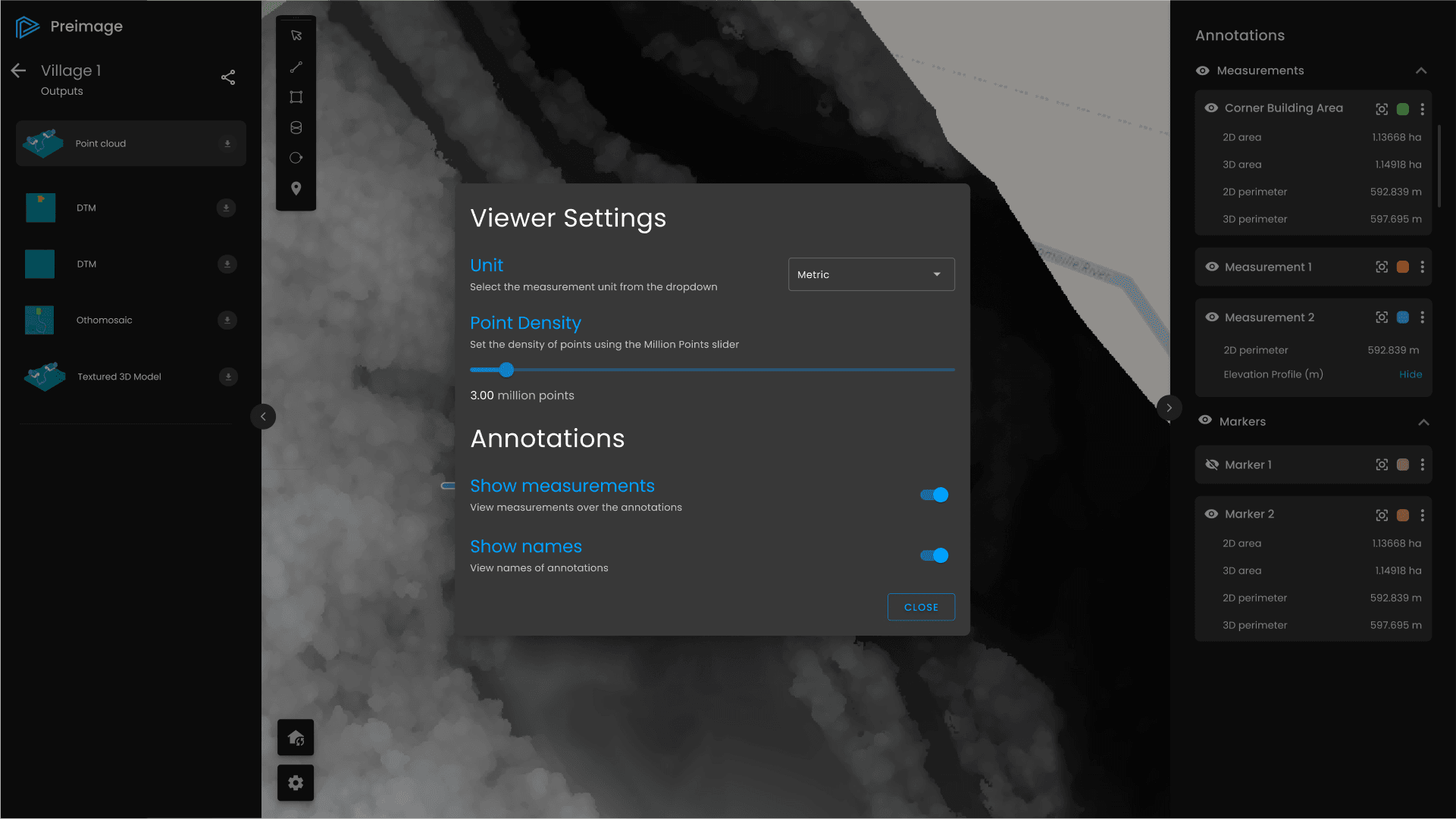
Task: Select the volume cylinder tool
Action: coord(296,128)
